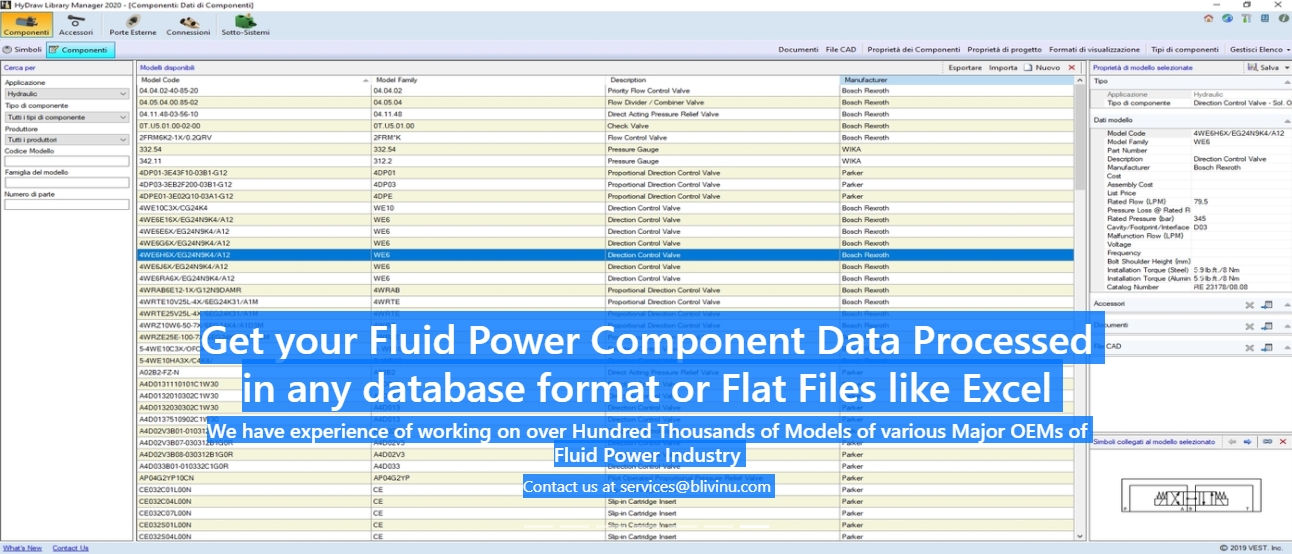Click the Esportare button

[x=964, y=67]
